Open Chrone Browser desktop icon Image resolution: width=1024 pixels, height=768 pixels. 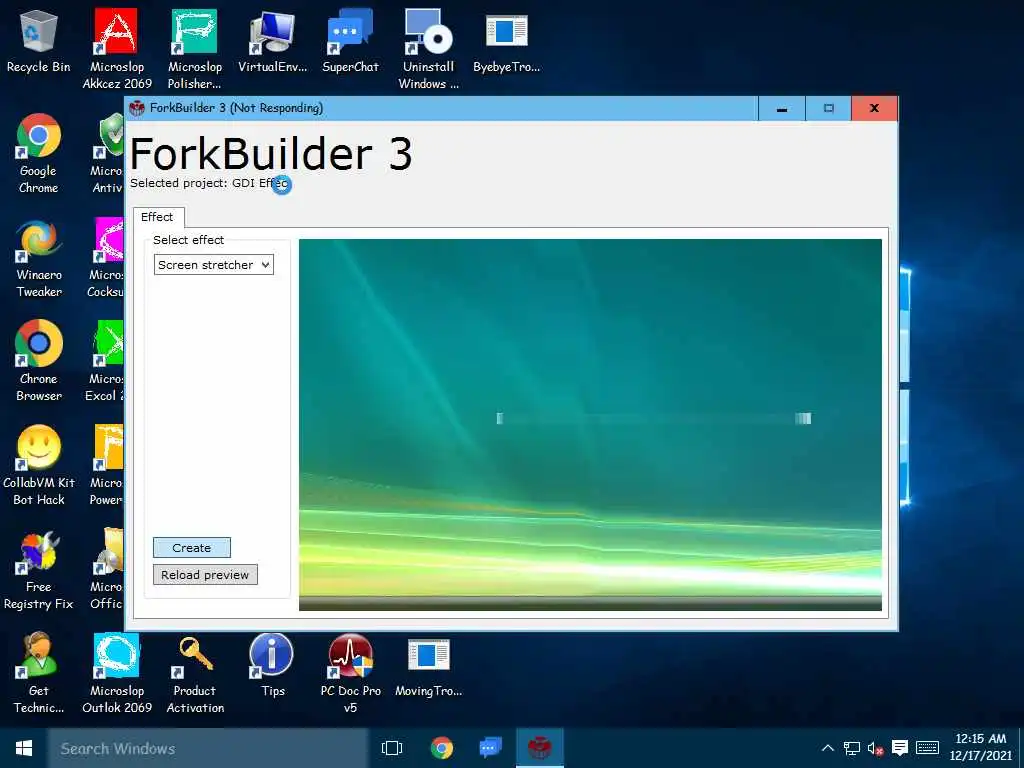coord(39,361)
